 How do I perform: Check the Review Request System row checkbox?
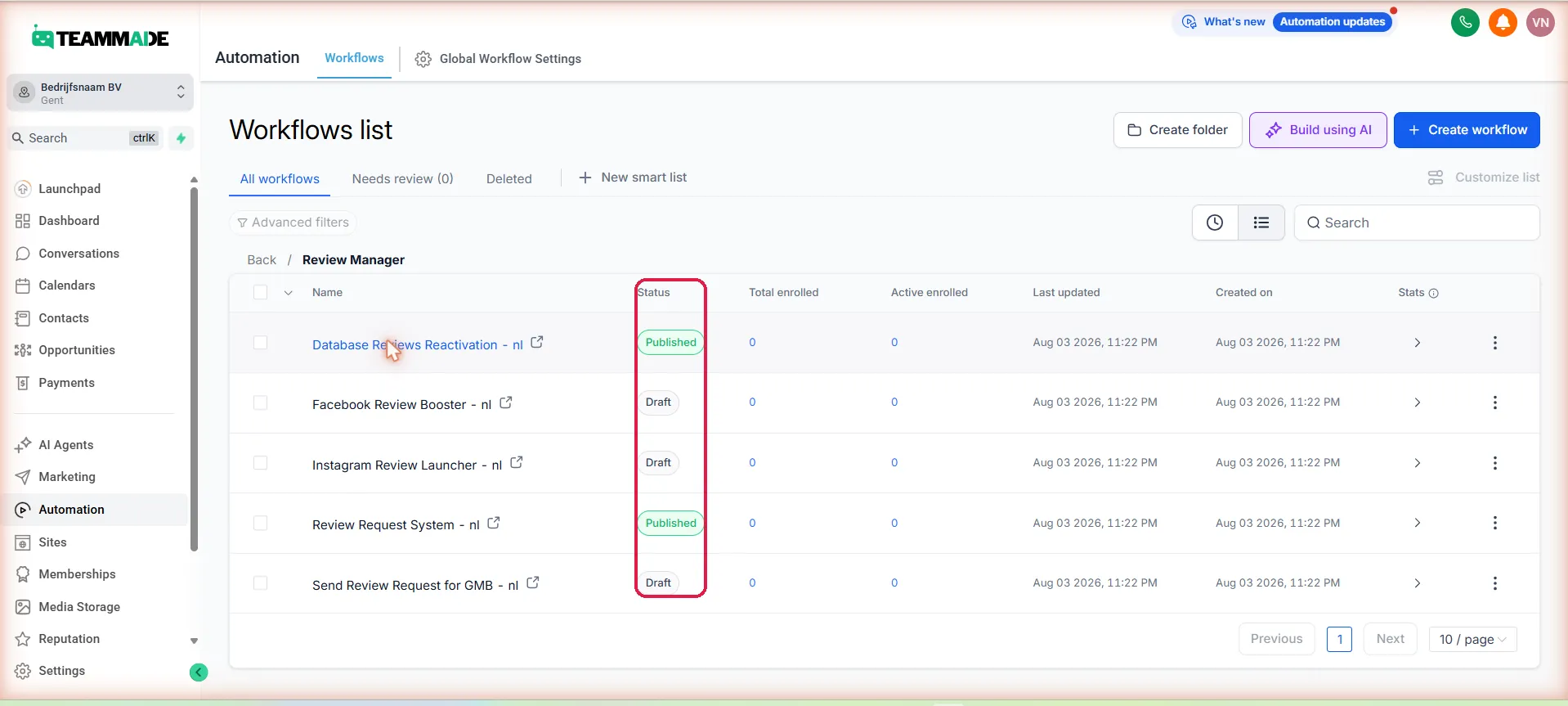tap(261, 523)
